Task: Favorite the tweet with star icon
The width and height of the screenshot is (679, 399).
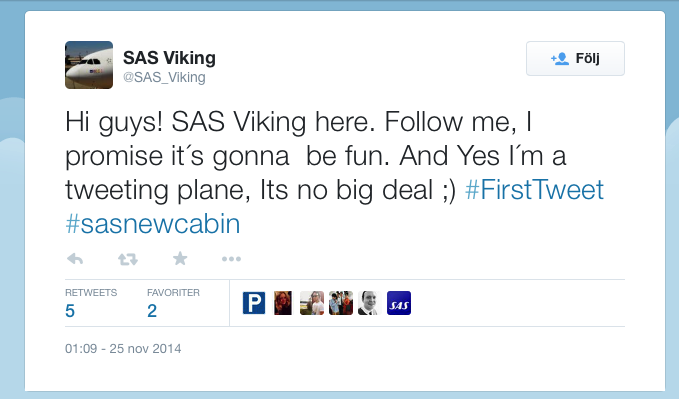Action: [180, 259]
